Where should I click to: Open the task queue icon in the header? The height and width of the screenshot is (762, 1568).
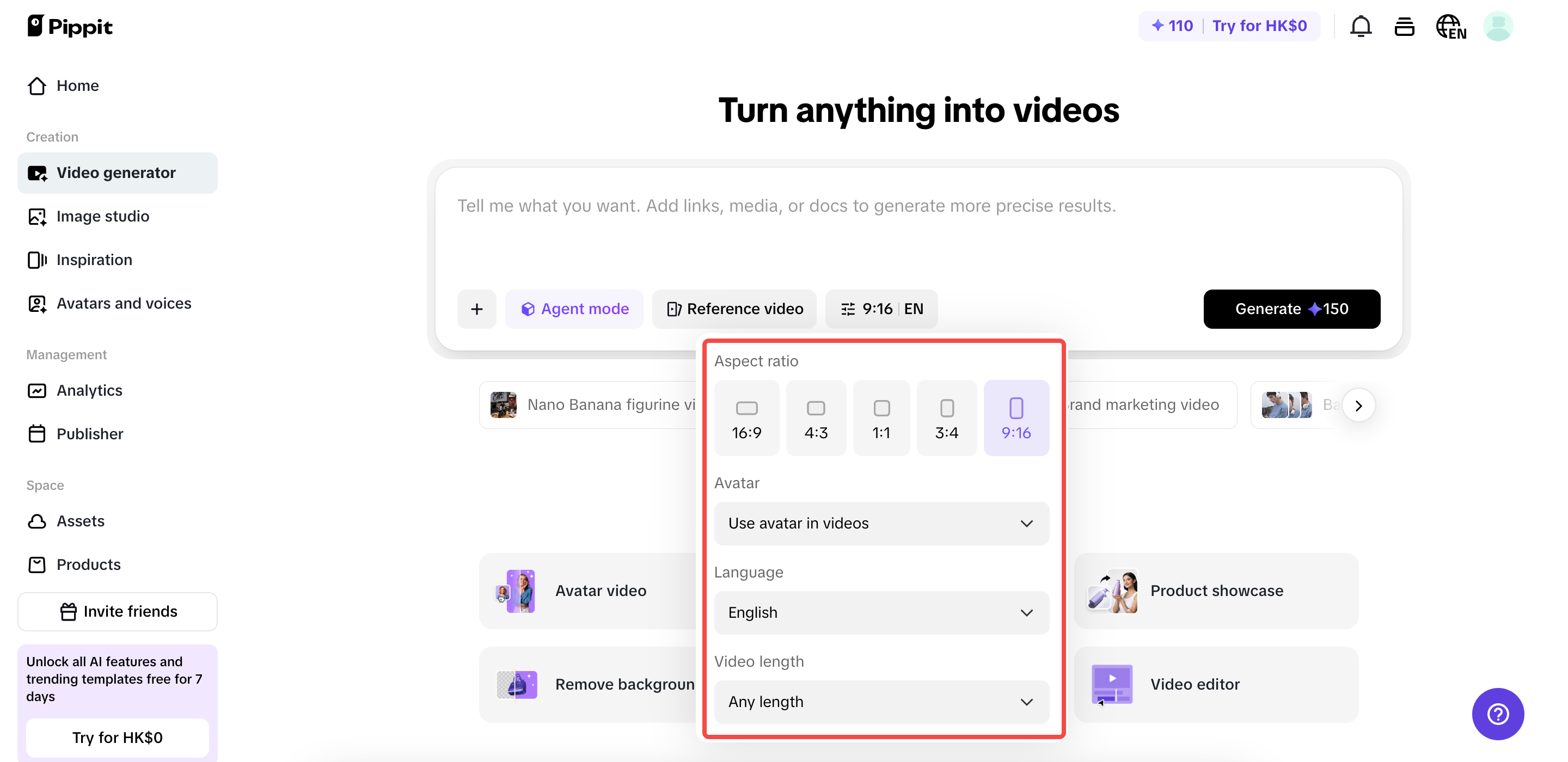pyautogui.click(x=1404, y=26)
